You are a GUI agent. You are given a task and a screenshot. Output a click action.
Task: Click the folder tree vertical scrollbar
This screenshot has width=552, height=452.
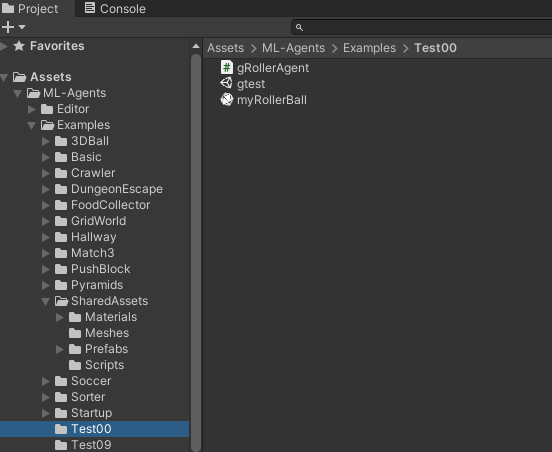pyautogui.click(x=196, y=252)
